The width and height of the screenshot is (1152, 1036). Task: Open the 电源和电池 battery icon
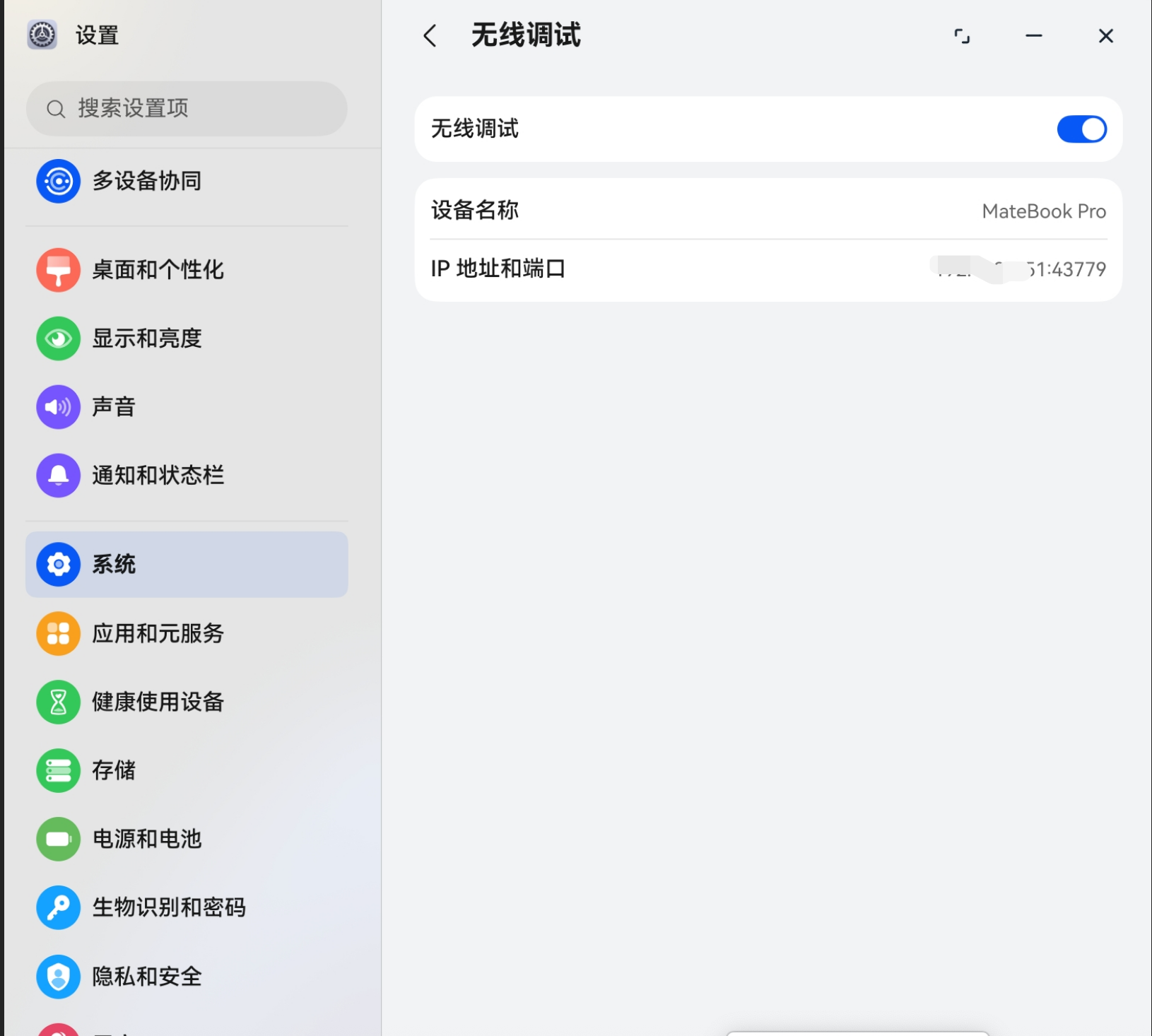point(58,839)
